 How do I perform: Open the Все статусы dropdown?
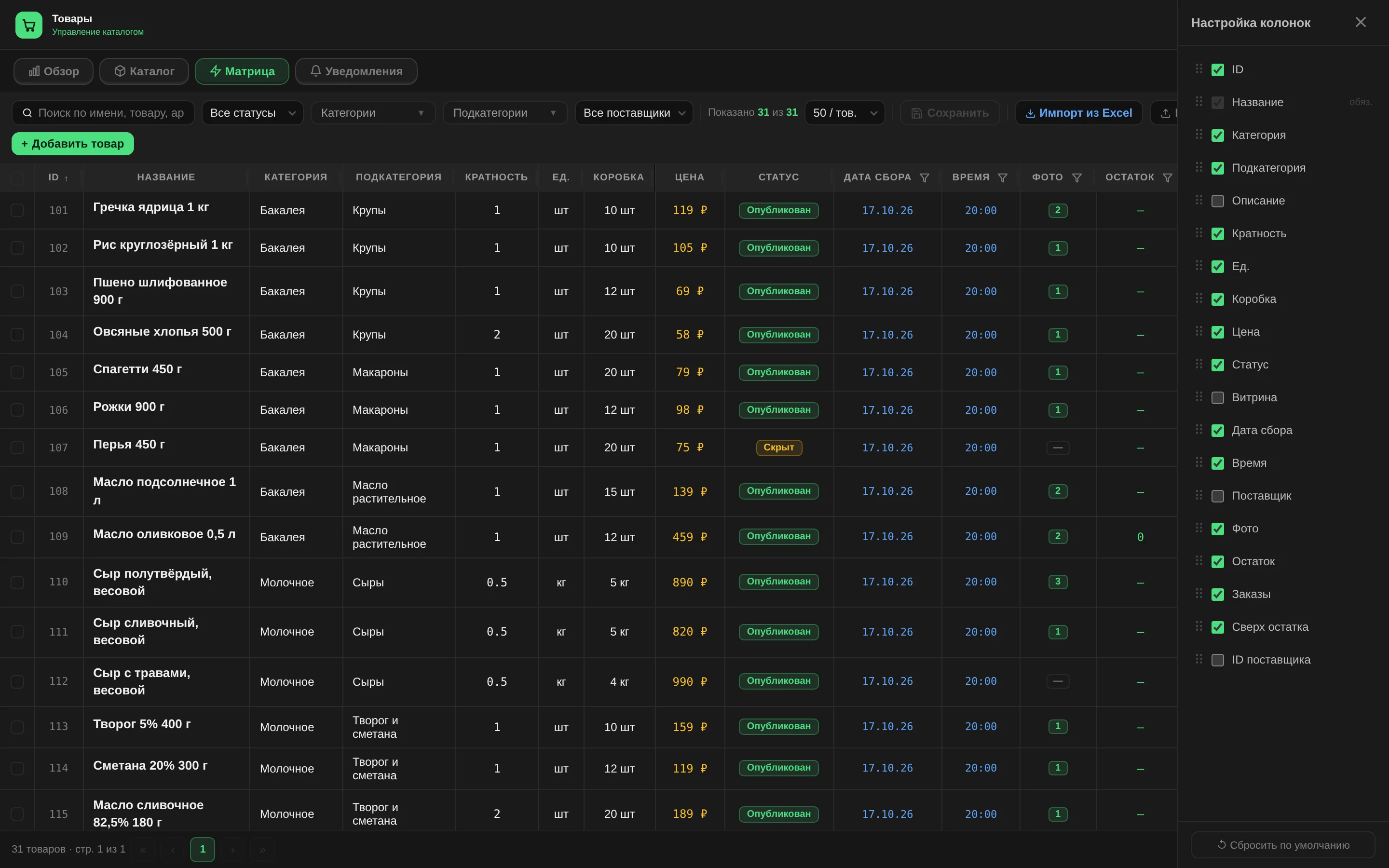coord(252,113)
